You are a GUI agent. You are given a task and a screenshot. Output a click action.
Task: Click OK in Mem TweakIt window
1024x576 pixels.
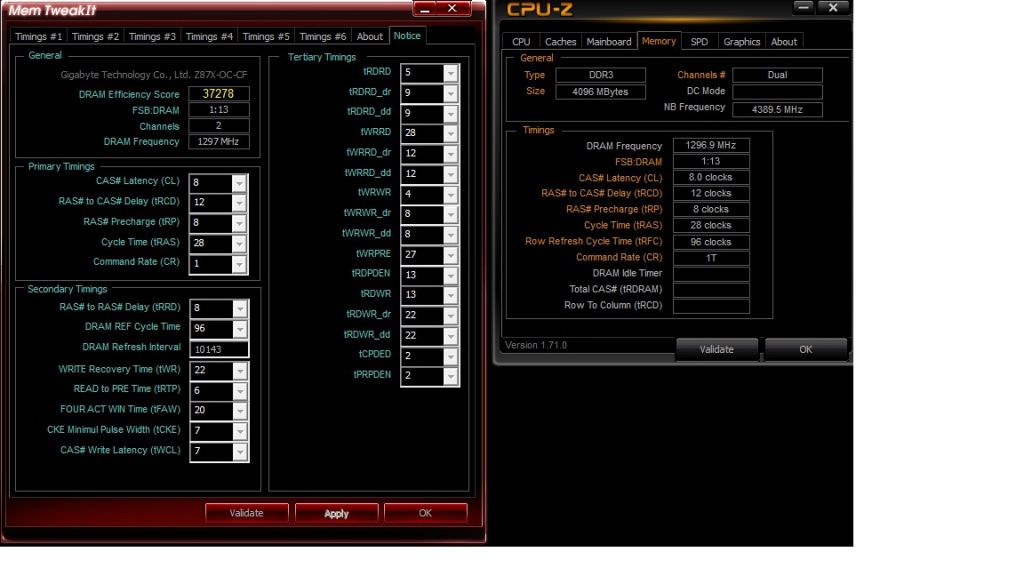425,513
